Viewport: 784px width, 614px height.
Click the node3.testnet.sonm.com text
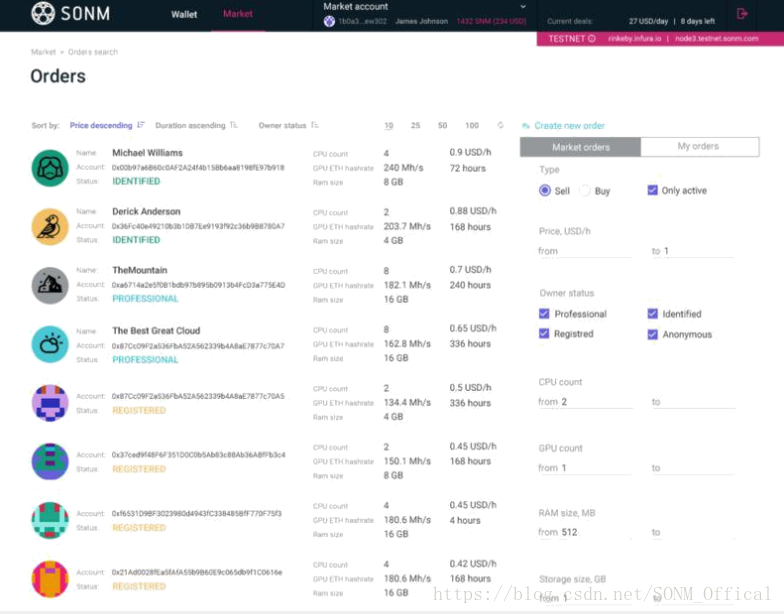pyautogui.click(x=717, y=38)
